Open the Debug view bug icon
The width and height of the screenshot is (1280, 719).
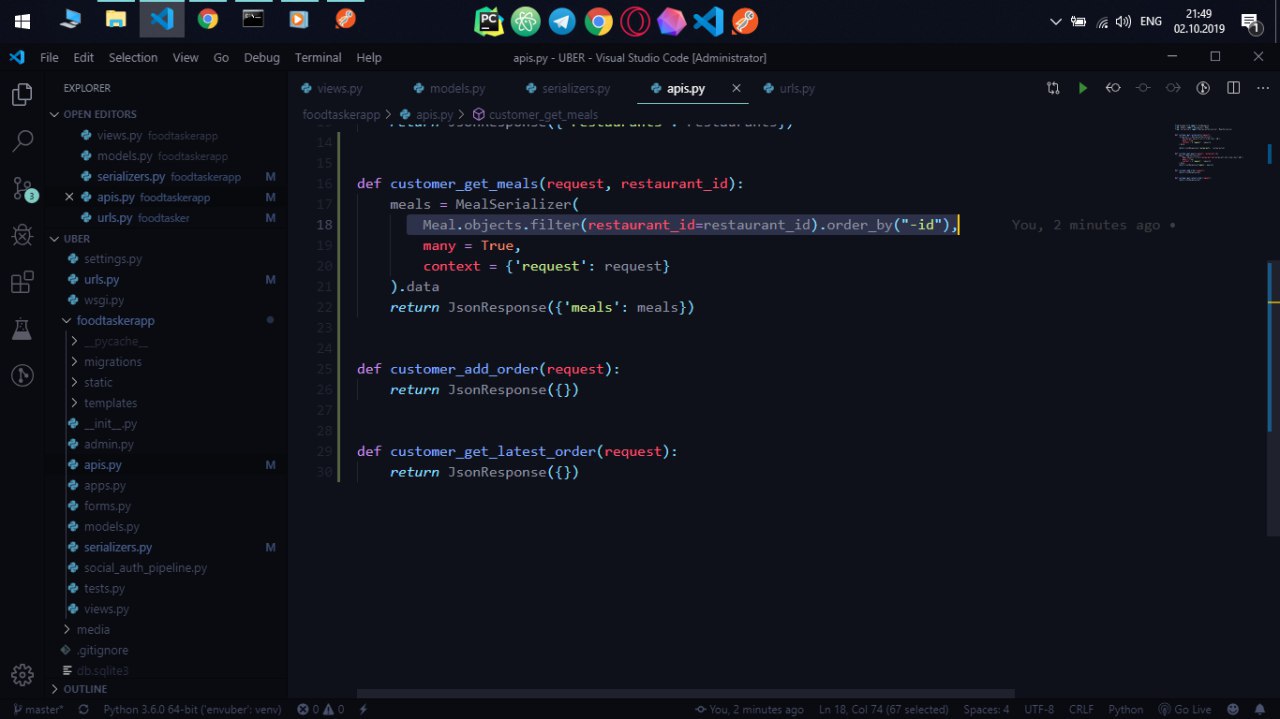21,235
